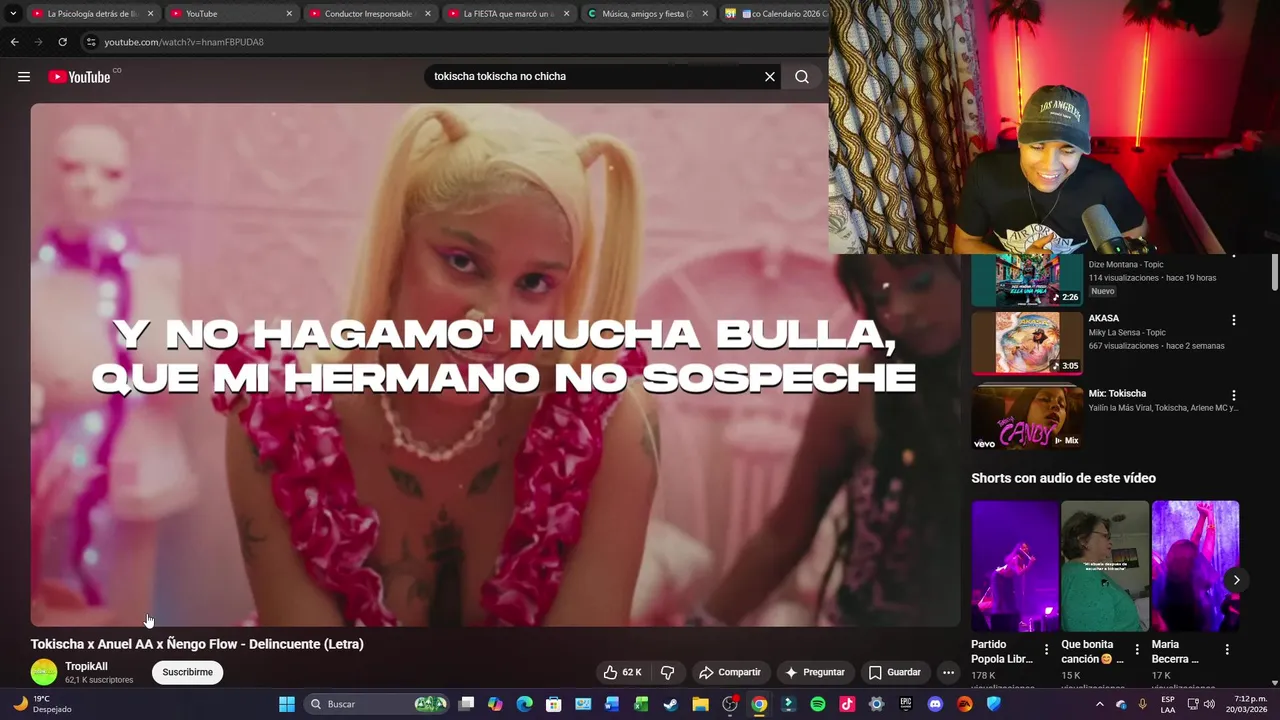
Task: Switch to the 'YouTube' tab
Action: coord(230,14)
